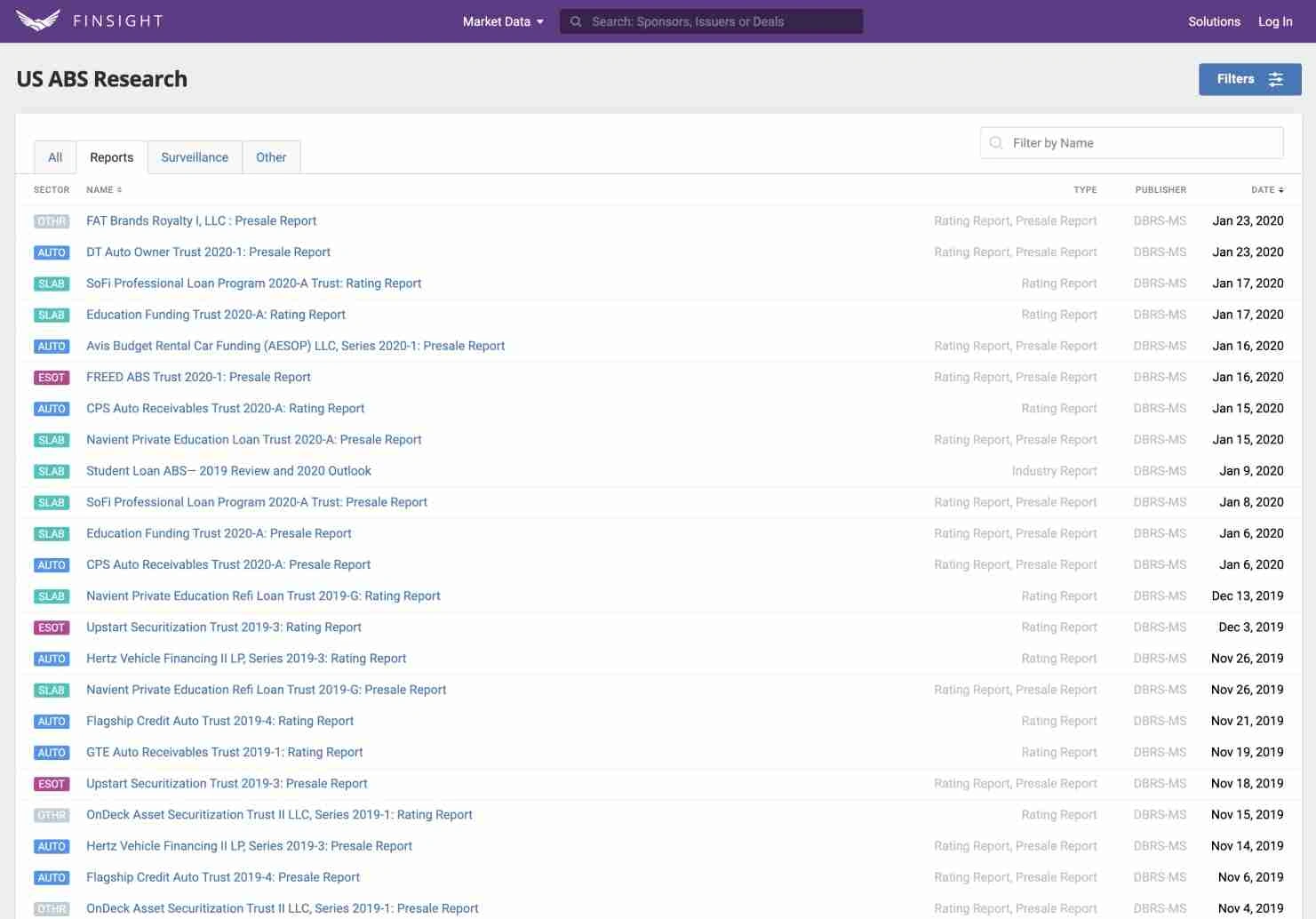Open DT Auto Owner Trust 2020-1 Presale Report
This screenshot has width=1316, height=919.
pos(208,252)
